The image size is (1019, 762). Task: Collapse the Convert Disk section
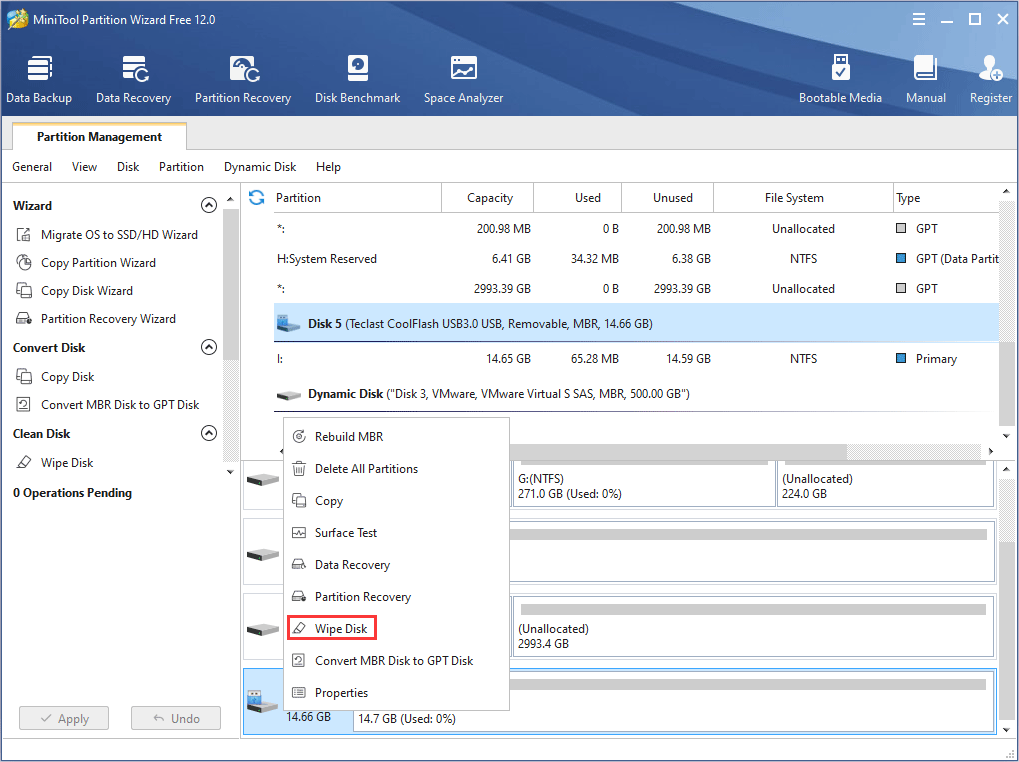[209, 348]
